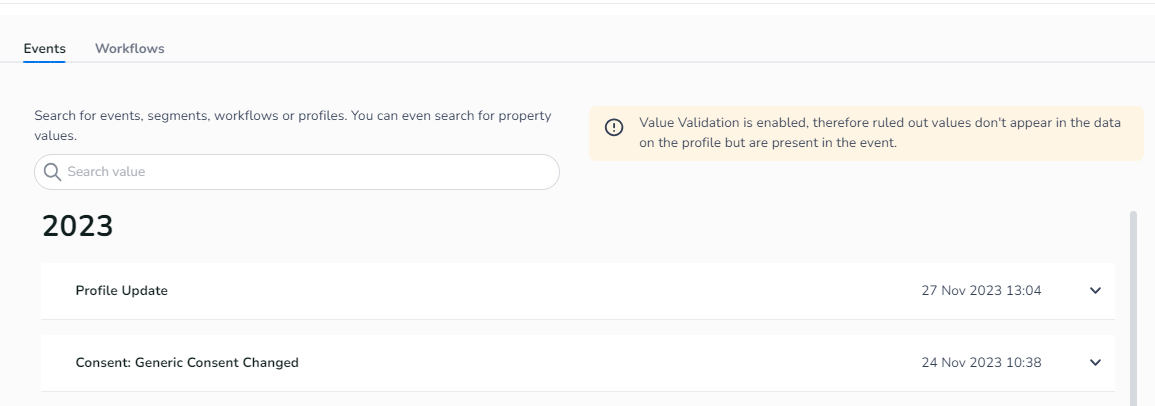This screenshot has width=1155, height=406.
Task: Click the magnifier icon in search box
Action: pos(52,172)
